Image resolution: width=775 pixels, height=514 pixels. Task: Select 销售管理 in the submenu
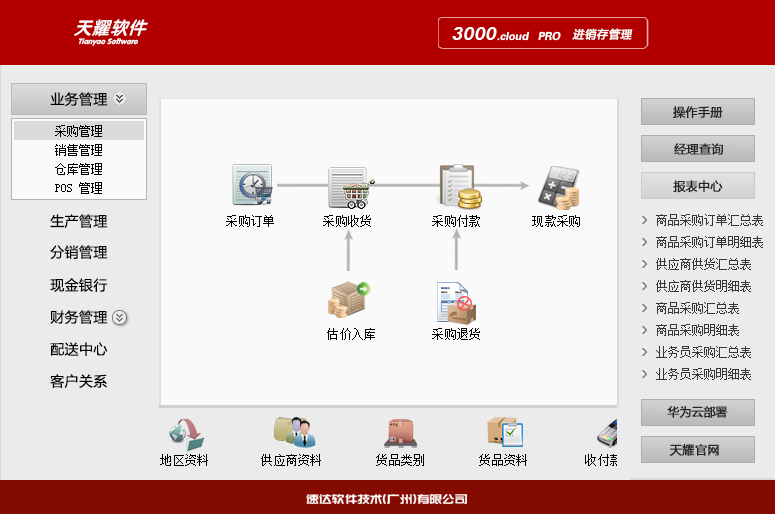pyautogui.click(x=79, y=150)
